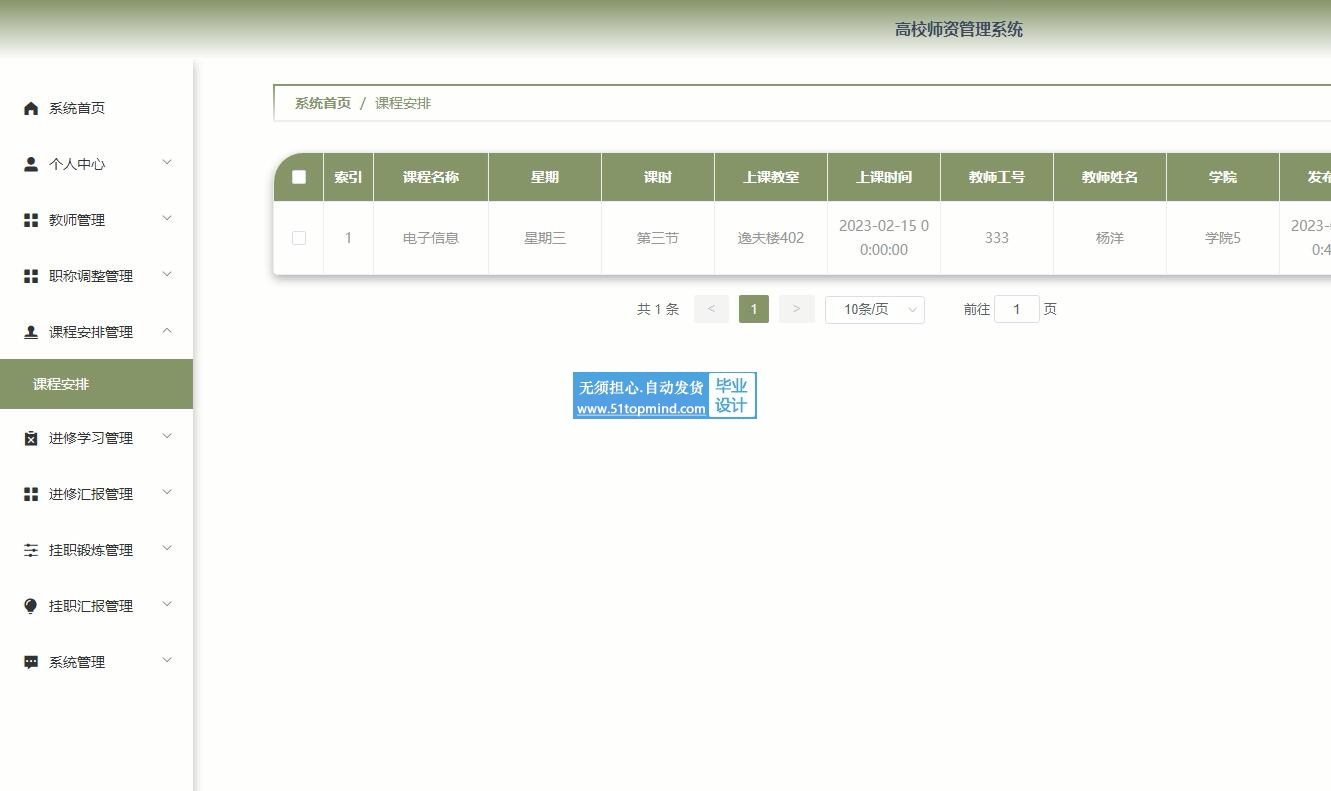Click the clipboard icon beside 进修学习管理
The height and width of the screenshot is (791, 1331).
pyautogui.click(x=31, y=438)
